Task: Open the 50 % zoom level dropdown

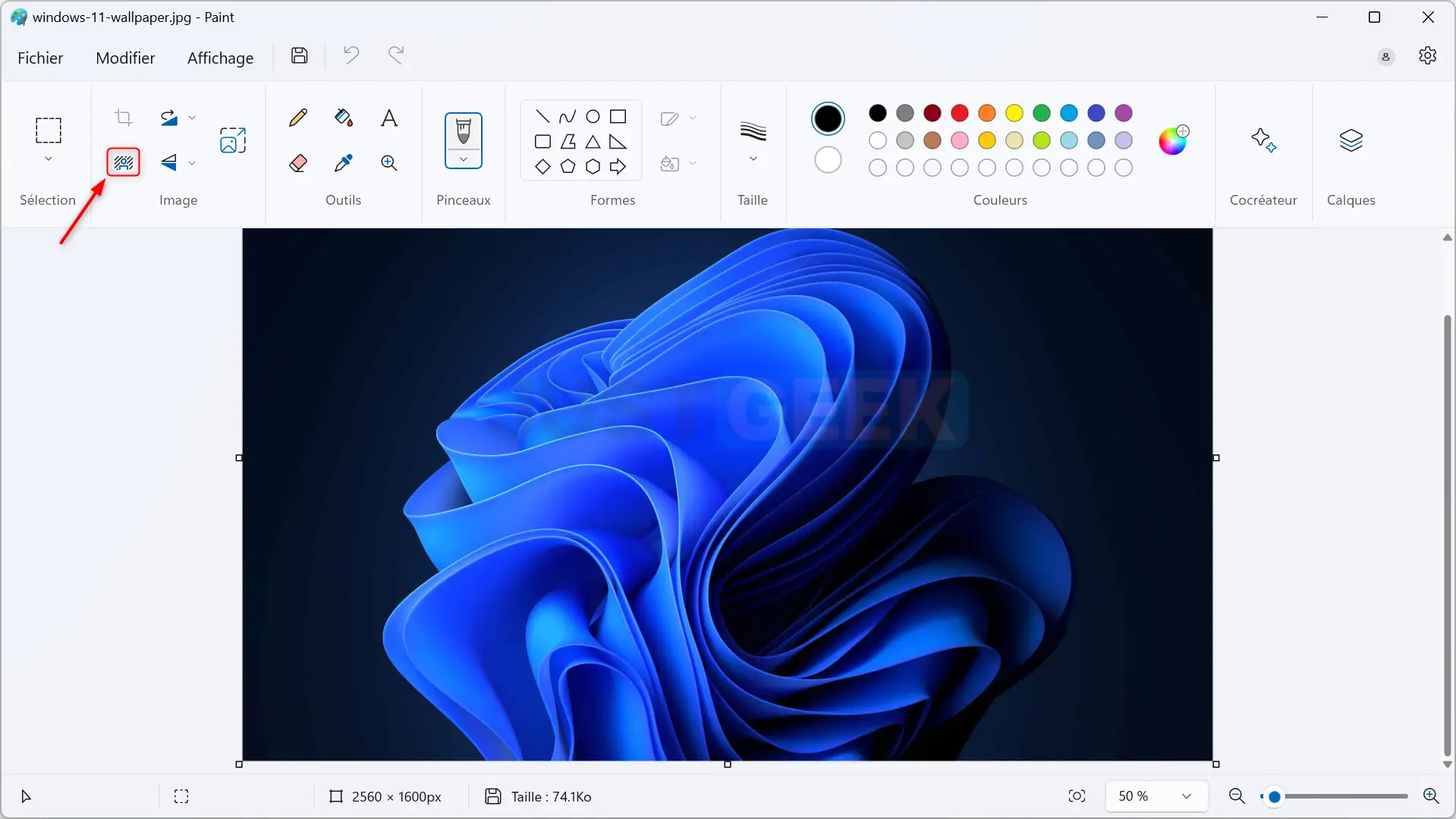Action: (x=1156, y=796)
